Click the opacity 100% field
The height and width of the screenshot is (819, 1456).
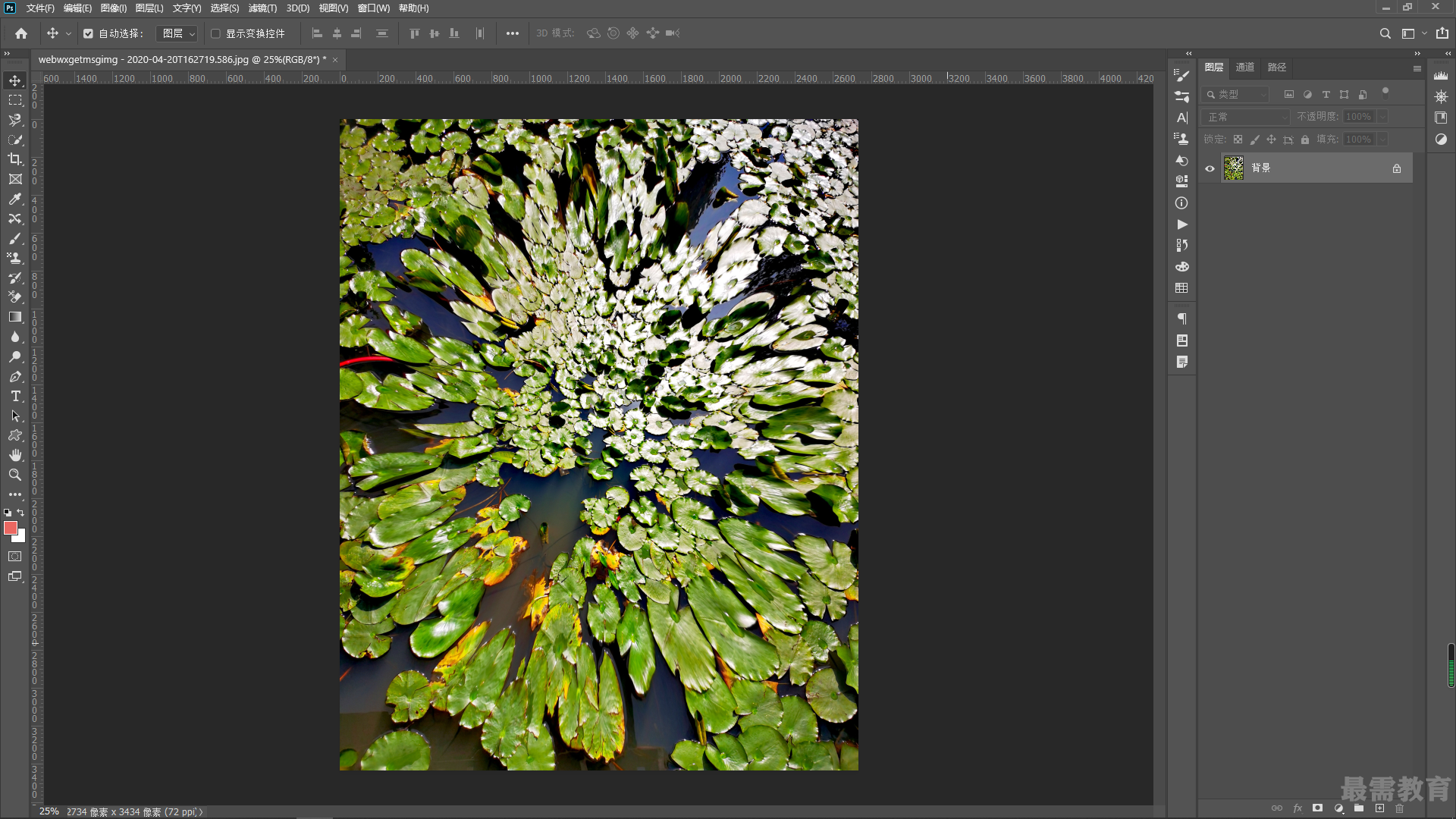[1359, 117]
